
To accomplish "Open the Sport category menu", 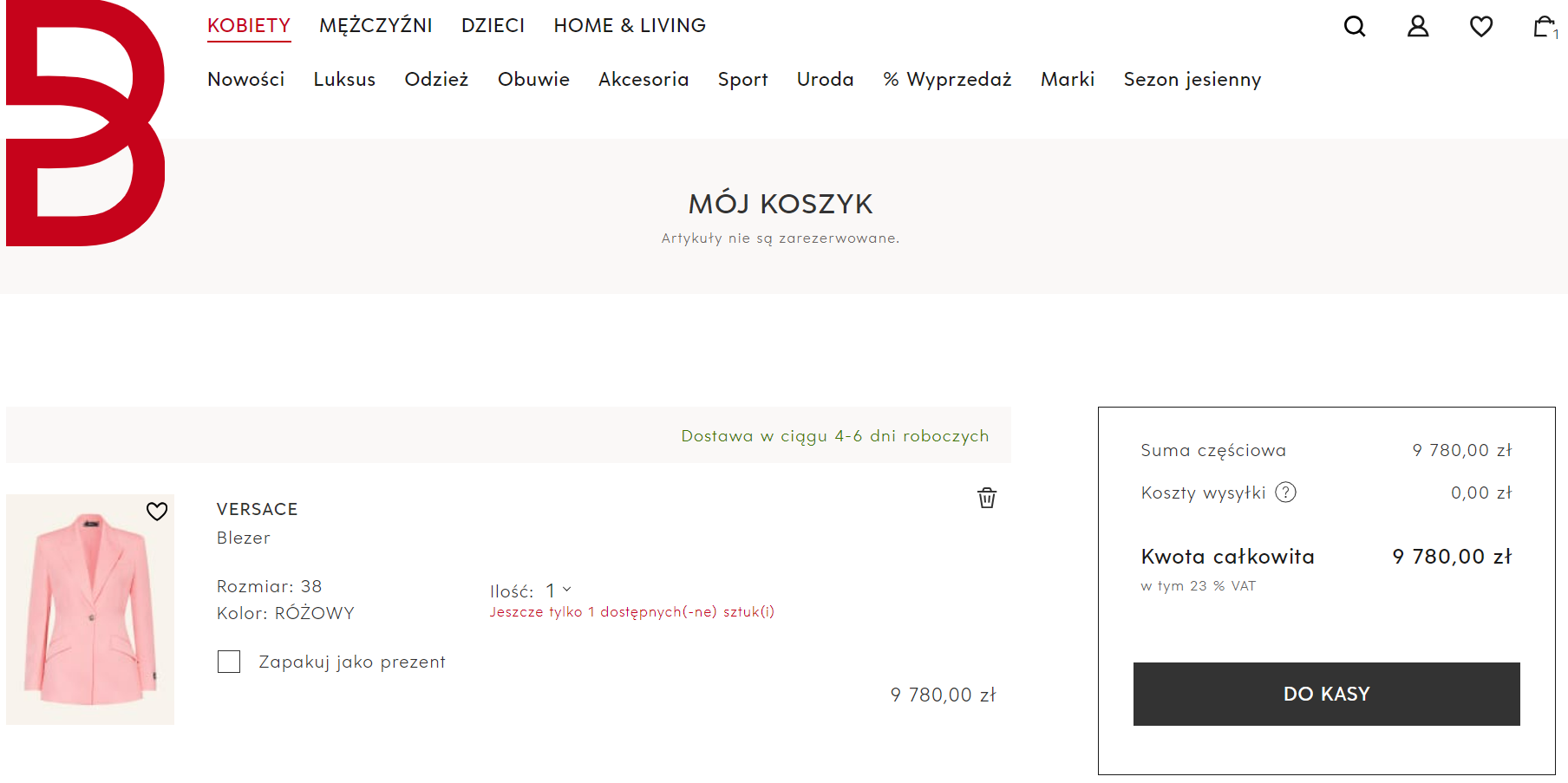I will (x=743, y=80).
